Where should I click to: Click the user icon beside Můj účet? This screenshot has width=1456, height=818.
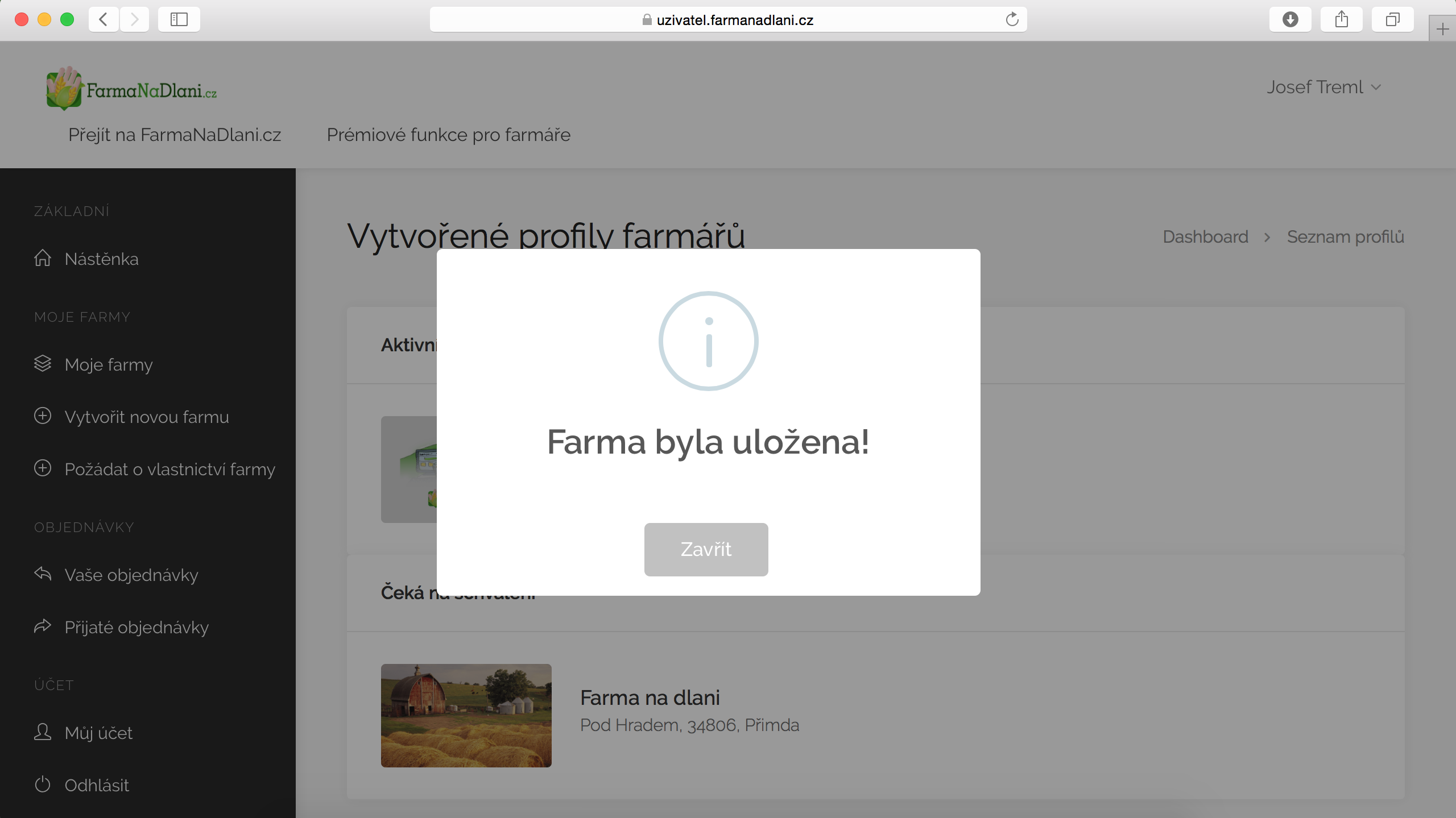pyautogui.click(x=43, y=732)
